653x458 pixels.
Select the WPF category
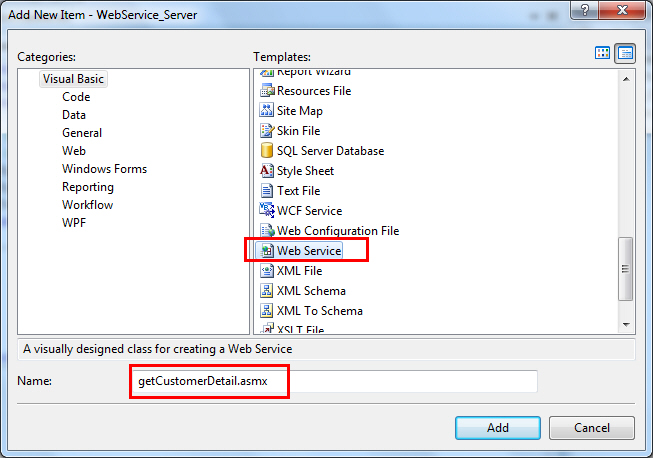pyautogui.click(x=74, y=222)
